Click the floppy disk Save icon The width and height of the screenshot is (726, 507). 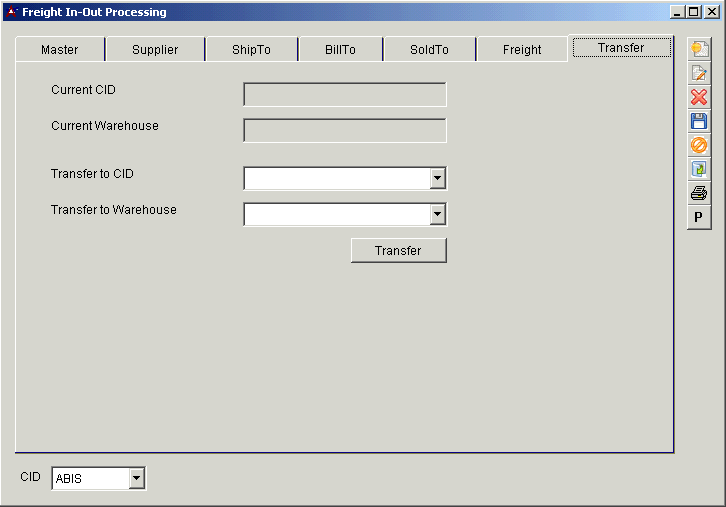click(x=699, y=121)
